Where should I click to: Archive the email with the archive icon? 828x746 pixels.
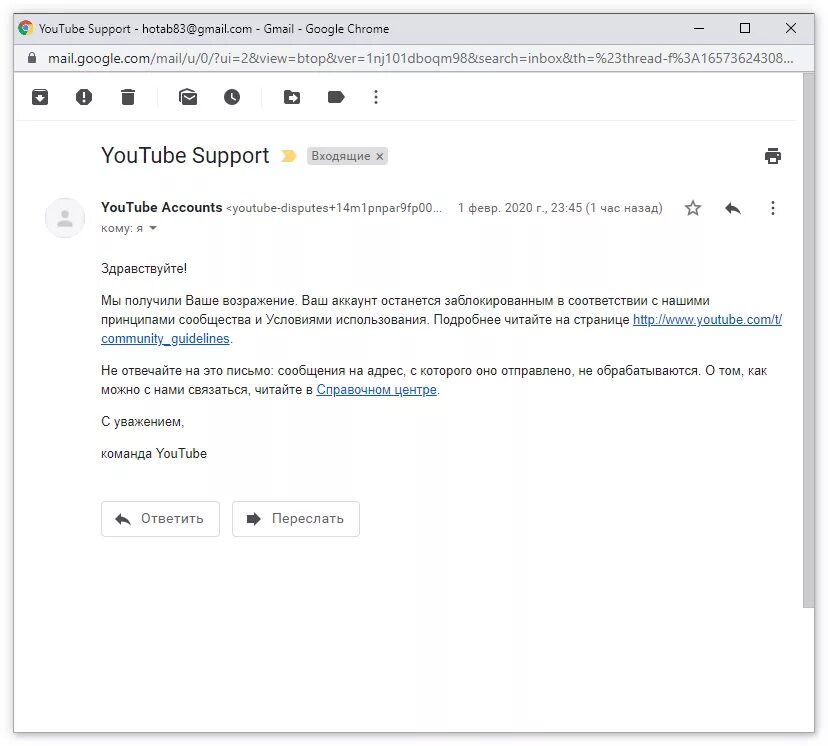40,97
